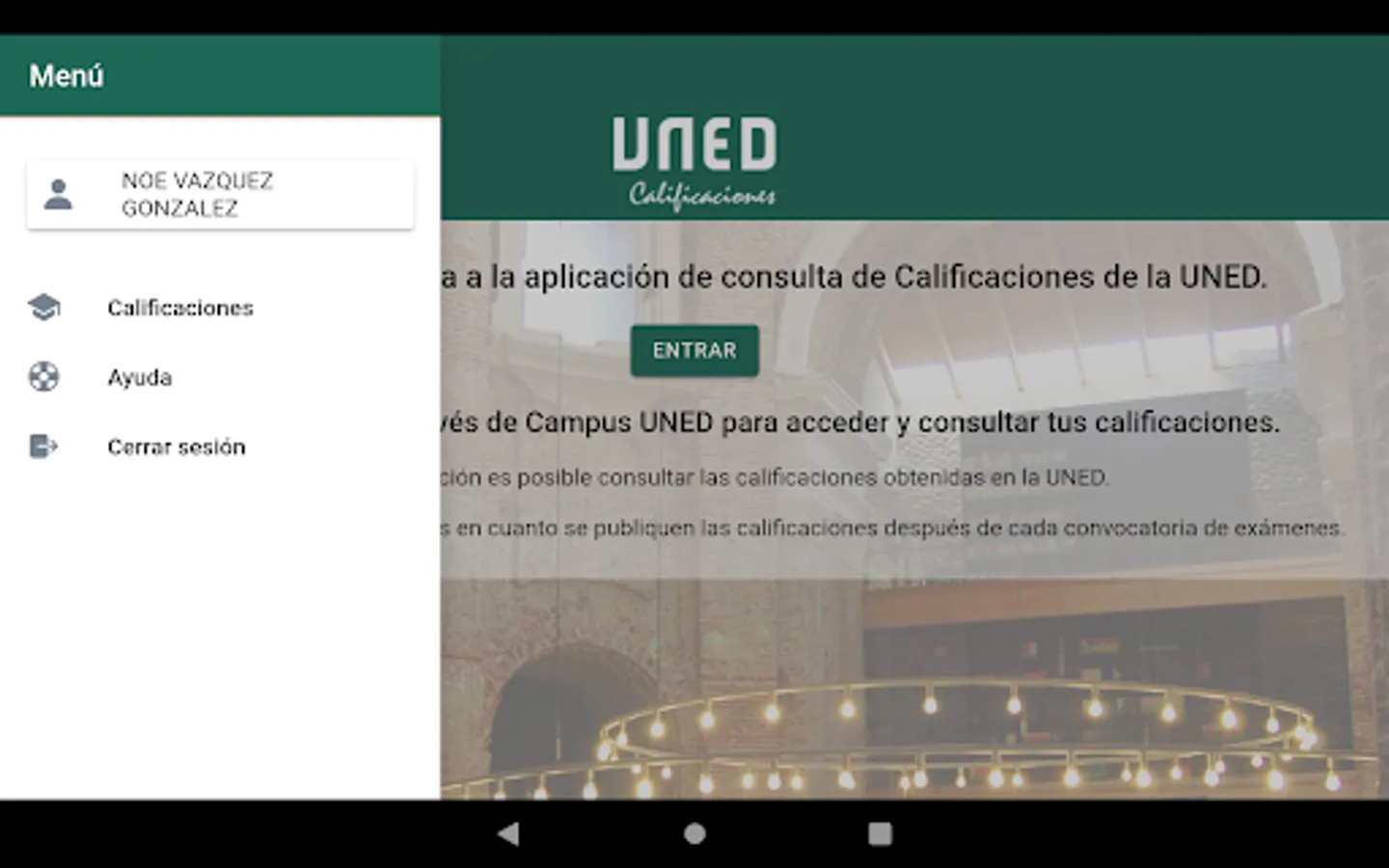This screenshot has width=1389, height=868.
Task: Open the Ayuda menu entry
Action: 220,377
